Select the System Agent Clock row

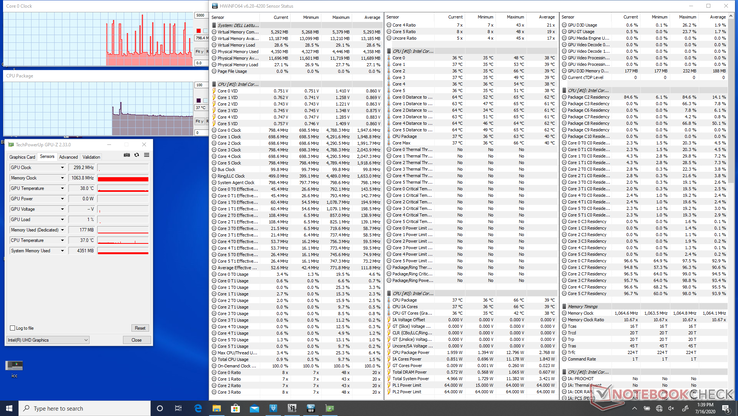tap(297, 183)
